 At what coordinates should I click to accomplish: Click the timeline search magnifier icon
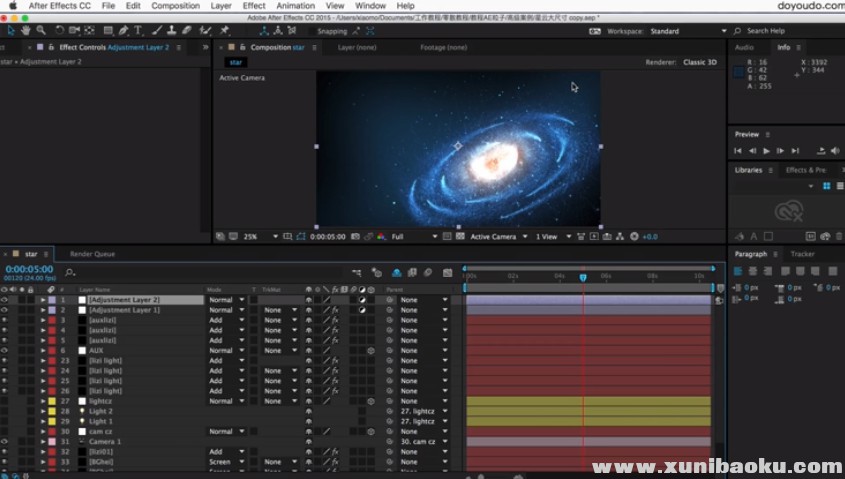point(70,272)
